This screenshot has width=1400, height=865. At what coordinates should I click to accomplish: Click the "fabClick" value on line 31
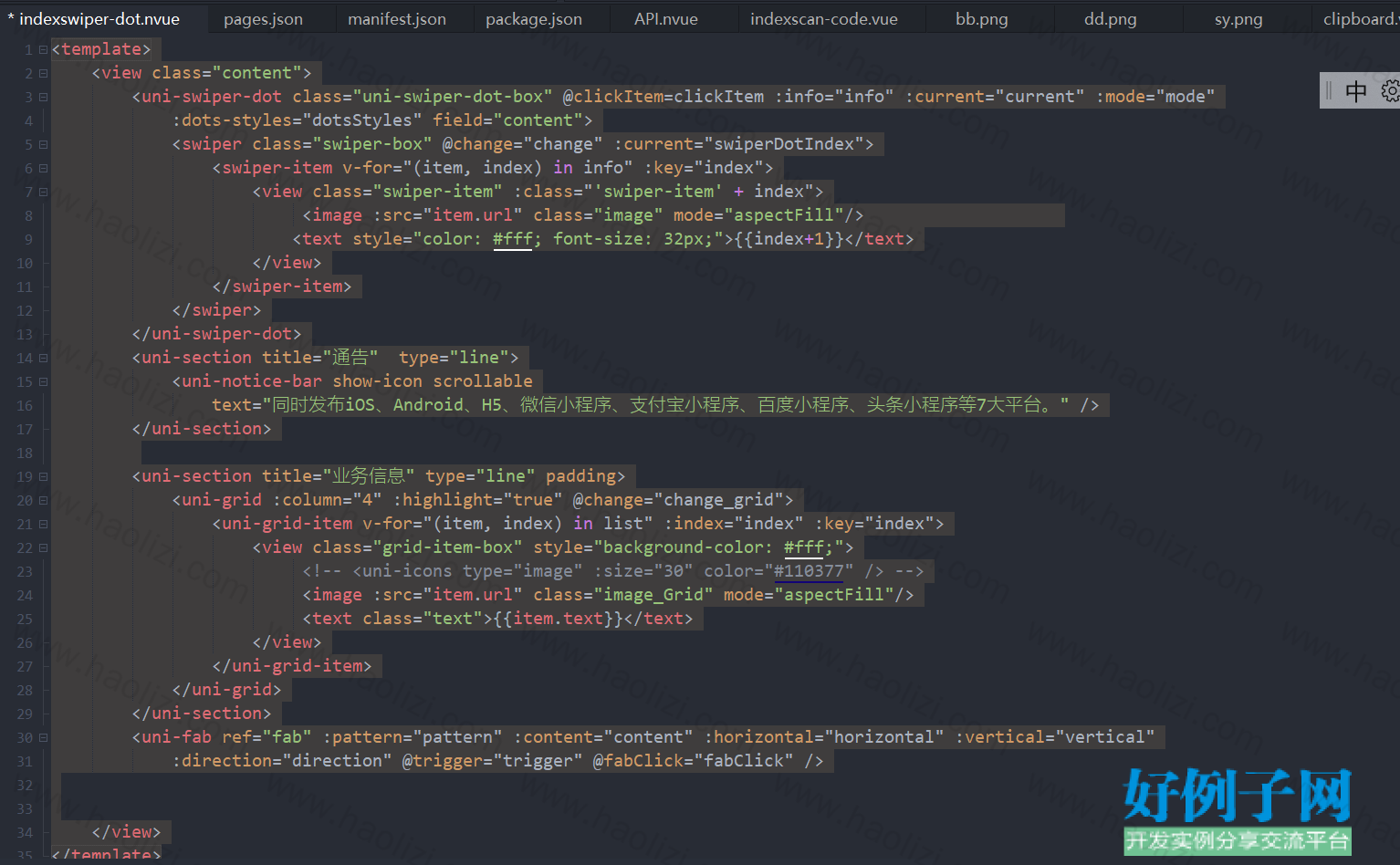[744, 761]
